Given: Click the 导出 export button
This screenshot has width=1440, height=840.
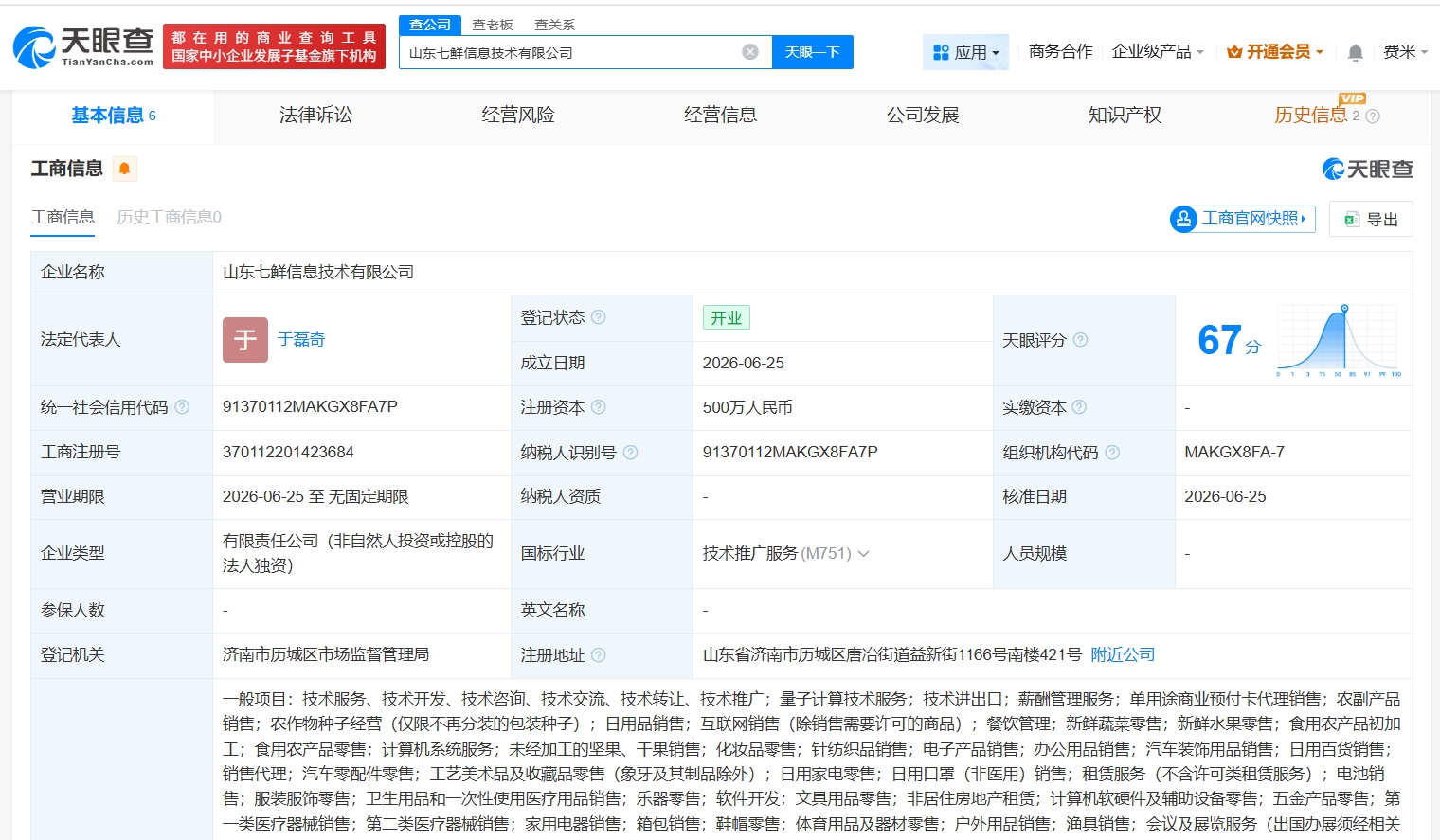Looking at the screenshot, I should pyautogui.click(x=1371, y=219).
